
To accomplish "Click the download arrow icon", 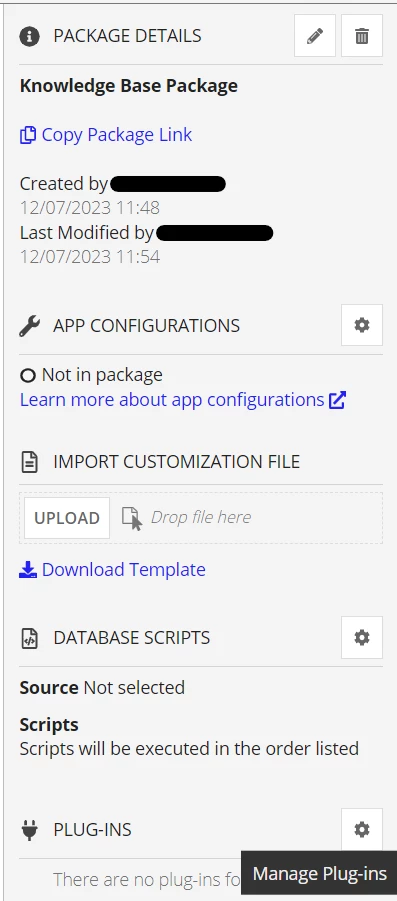I will [x=28, y=569].
